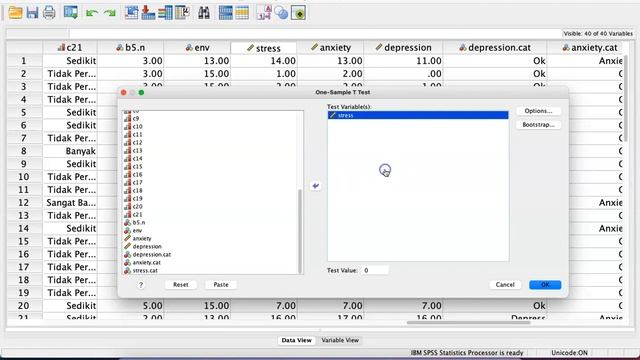
Task: Select c19 in the dialog variable list
Action: click(137, 198)
